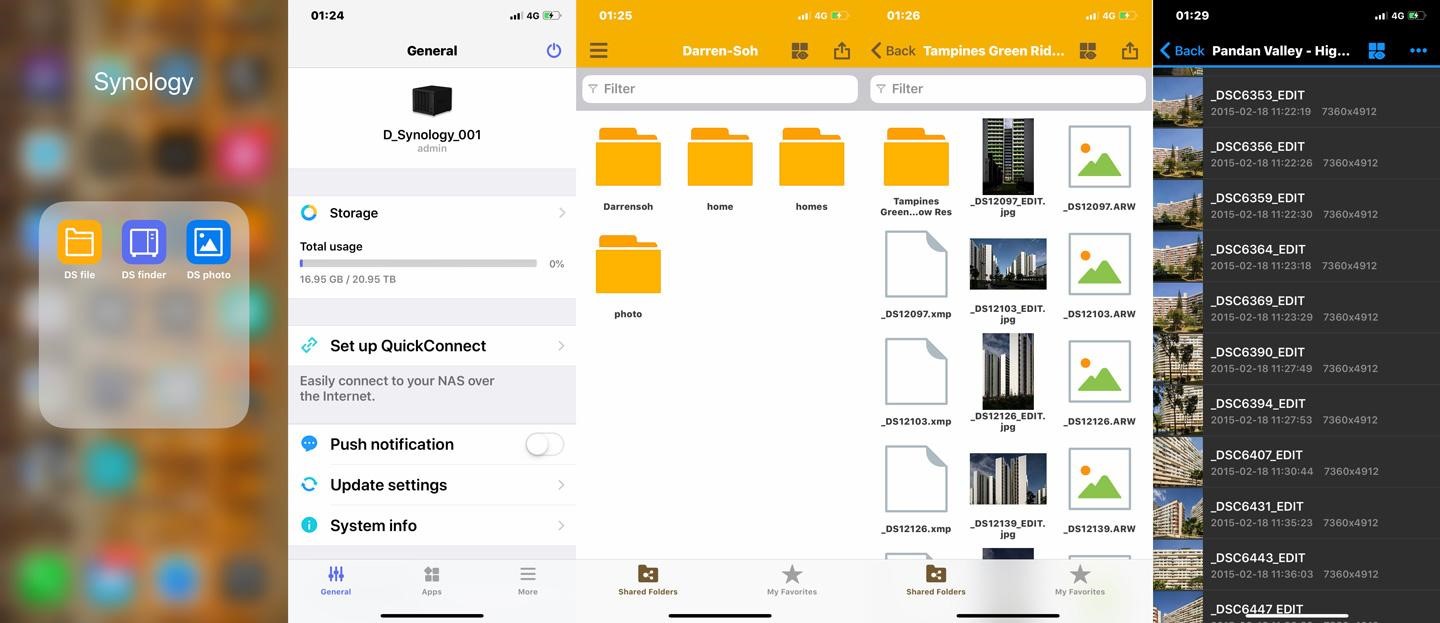The image size is (1440, 623).
Task: Open the _DSC6364_EDIT photo row
Action: click(x=1296, y=257)
